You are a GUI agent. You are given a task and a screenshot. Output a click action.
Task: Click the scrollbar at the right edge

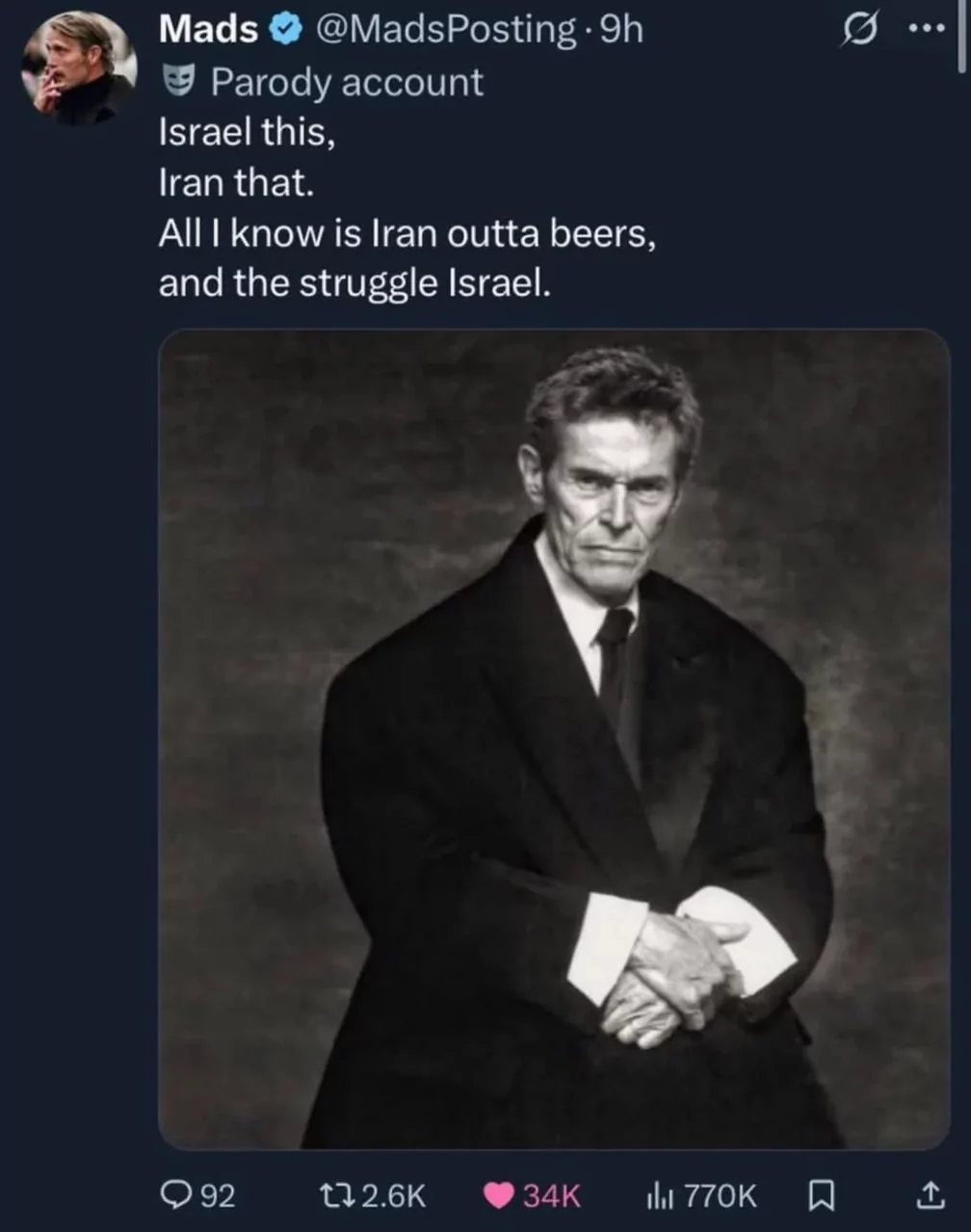pyautogui.click(x=964, y=37)
